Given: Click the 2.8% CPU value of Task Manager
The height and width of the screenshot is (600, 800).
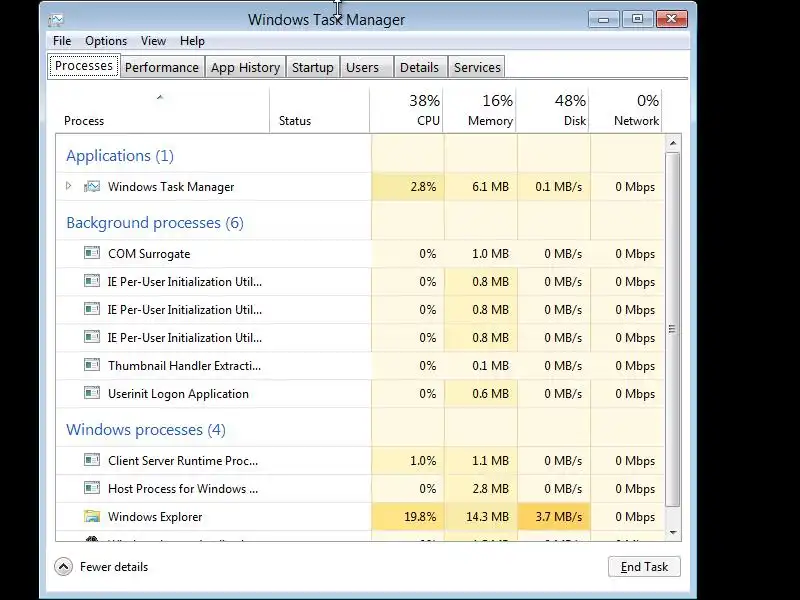Looking at the screenshot, I should pyautogui.click(x=423, y=187).
